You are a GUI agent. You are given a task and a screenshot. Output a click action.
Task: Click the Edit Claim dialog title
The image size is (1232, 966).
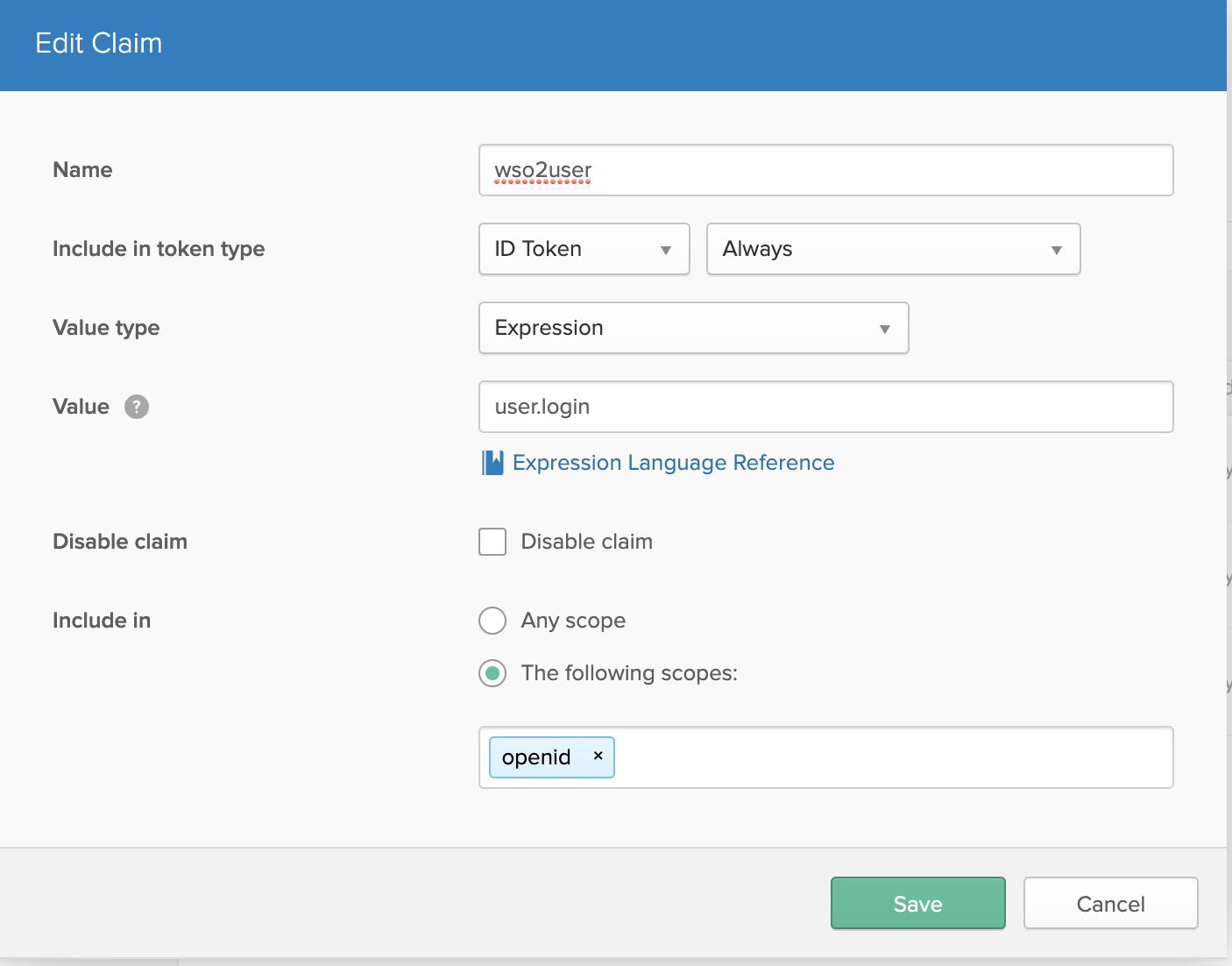point(99,44)
